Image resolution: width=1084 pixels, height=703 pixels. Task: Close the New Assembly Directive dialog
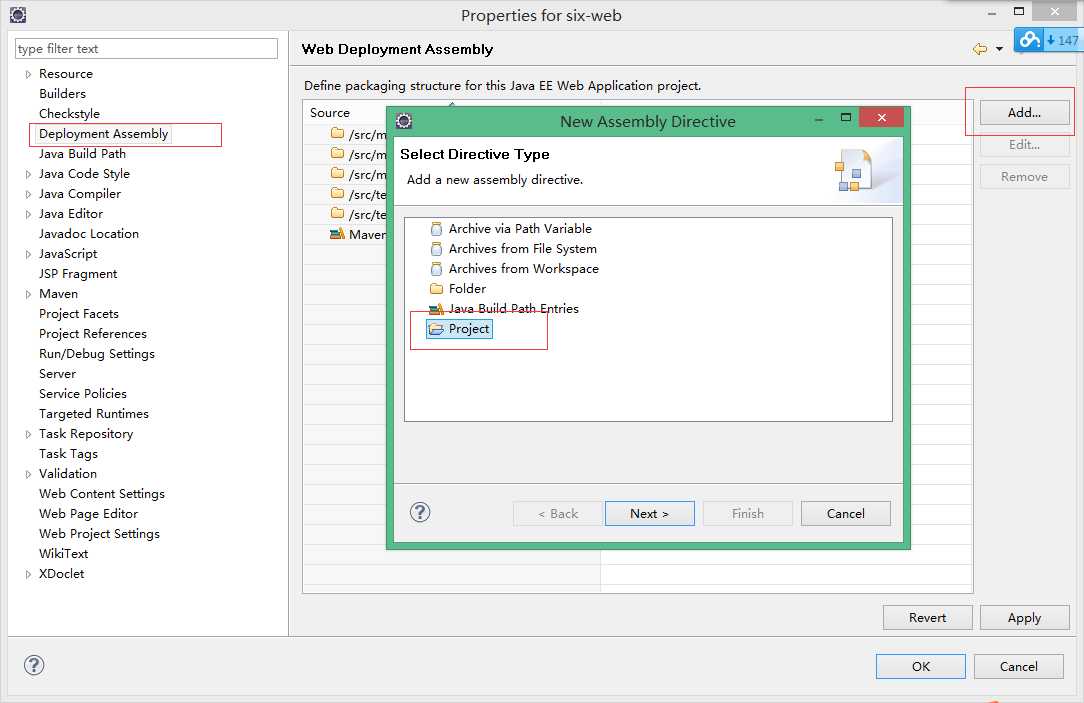point(881,118)
